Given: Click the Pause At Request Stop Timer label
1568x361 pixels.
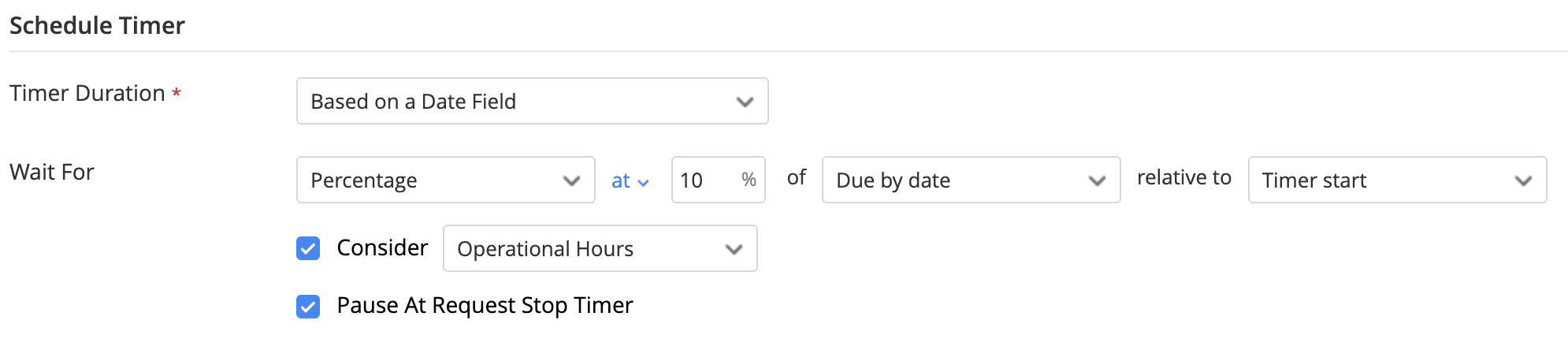Looking at the screenshot, I should click(485, 306).
